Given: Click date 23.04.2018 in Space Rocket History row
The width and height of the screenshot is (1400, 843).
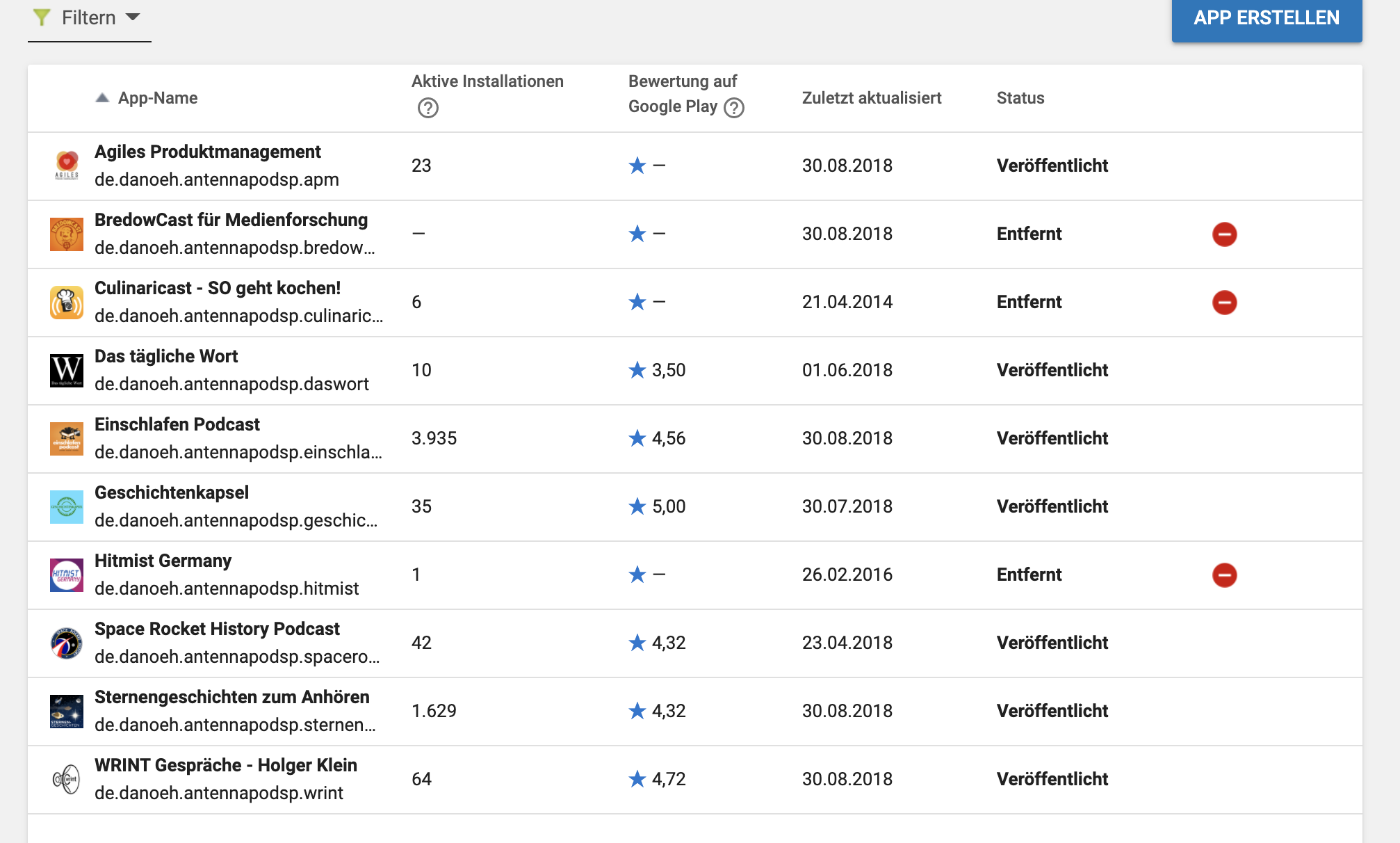Looking at the screenshot, I should 847,643.
